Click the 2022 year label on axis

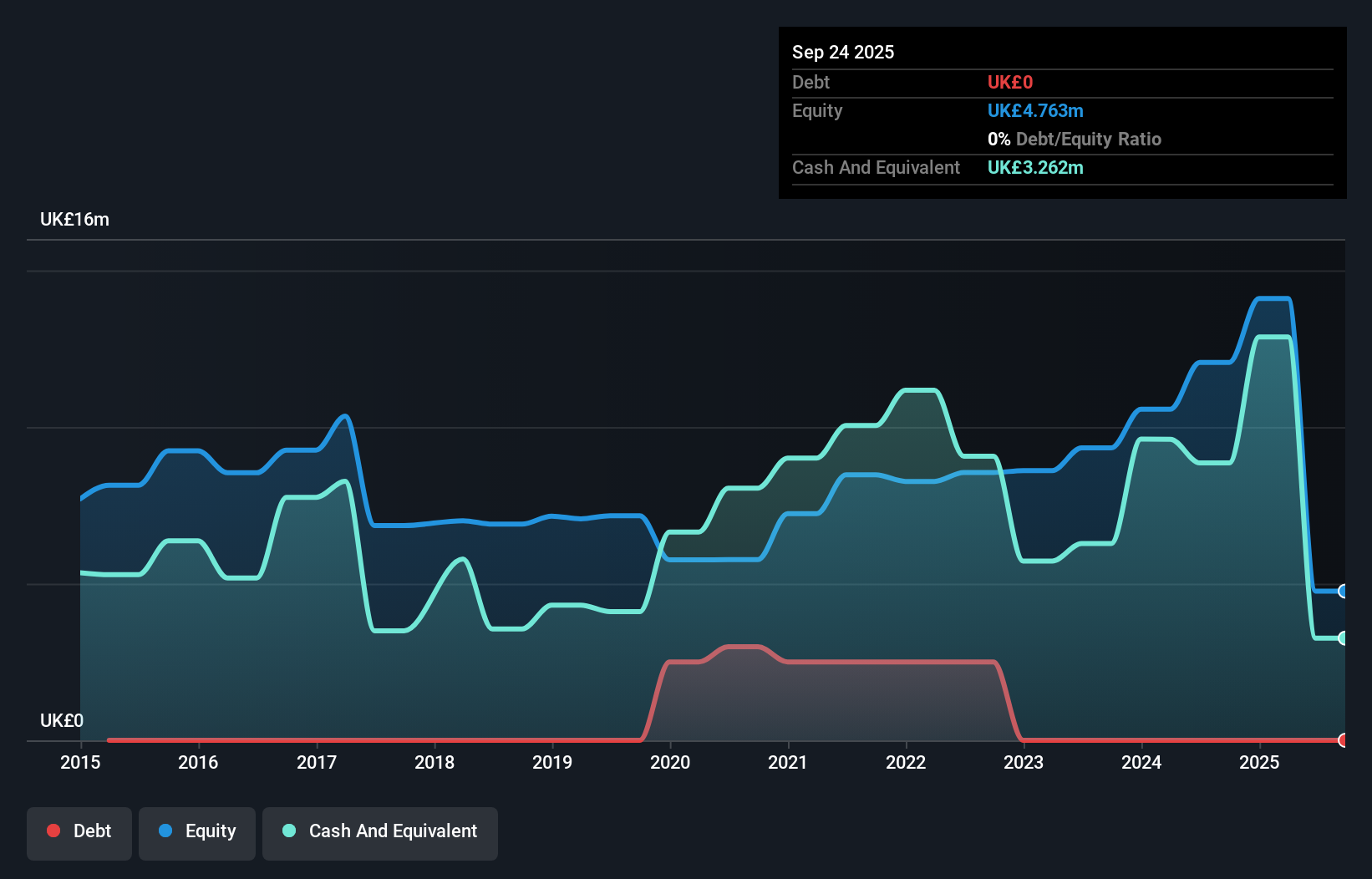(906, 762)
